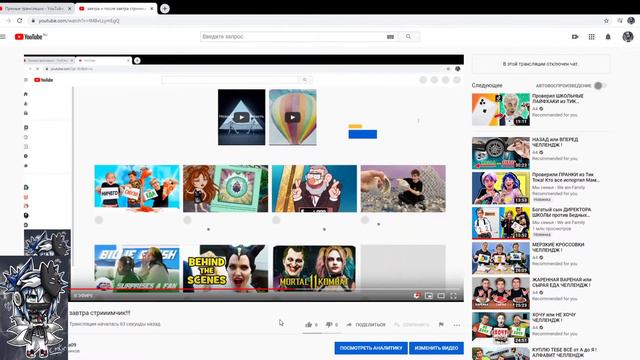Click title 'МЕРЗКИЕ КРОССОВКИ ЧЕЛЛЕНДЖ !'
The height and width of the screenshot is (360, 640).
[x=558, y=247]
